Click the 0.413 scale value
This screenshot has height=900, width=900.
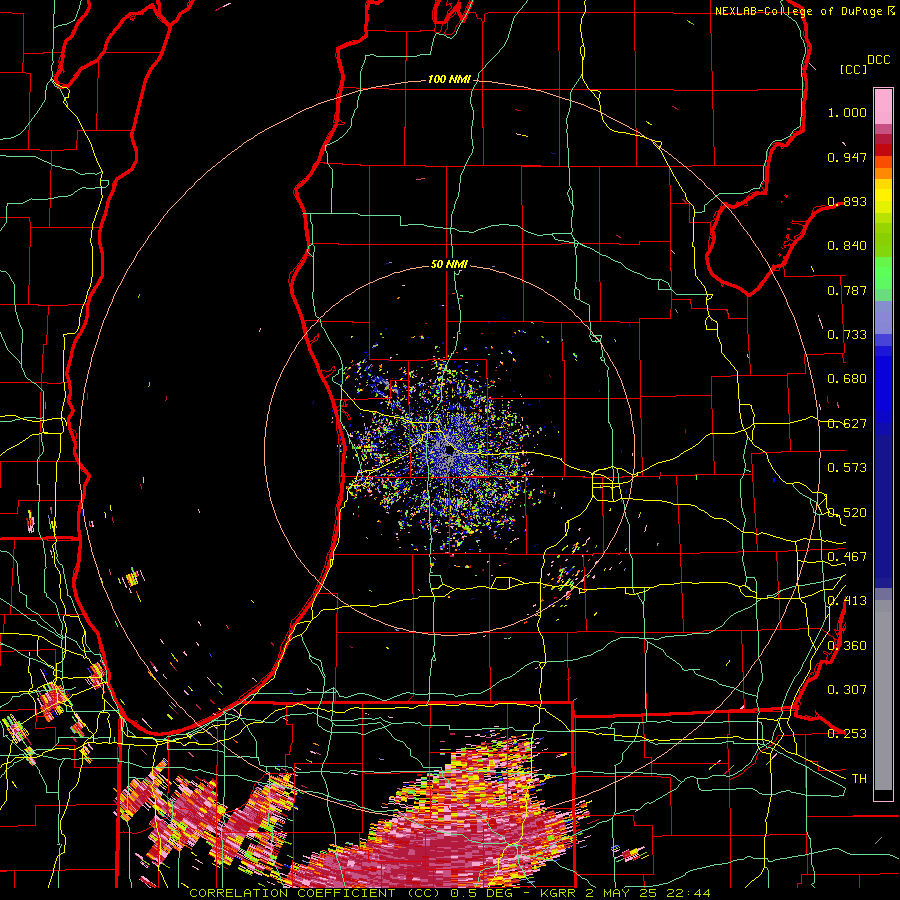pyautogui.click(x=847, y=601)
